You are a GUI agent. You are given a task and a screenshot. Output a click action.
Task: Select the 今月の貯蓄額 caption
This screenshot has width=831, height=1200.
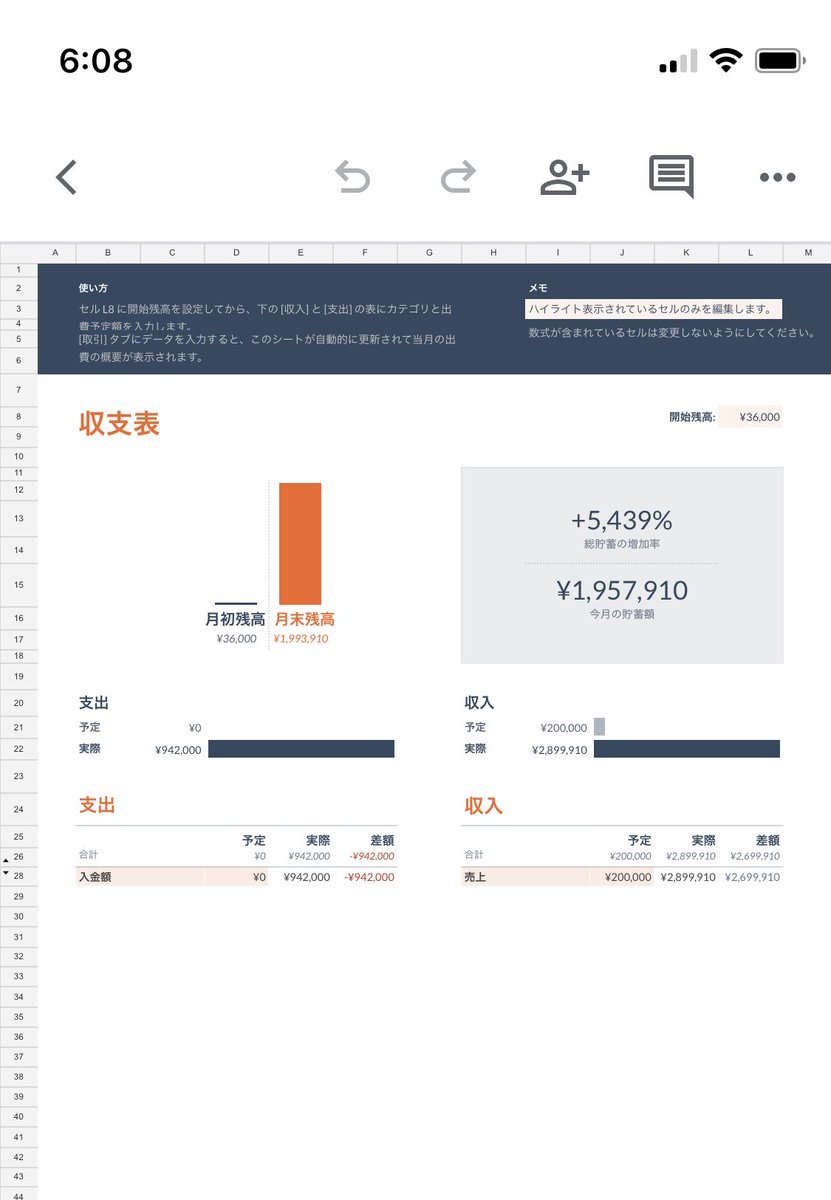(622, 614)
